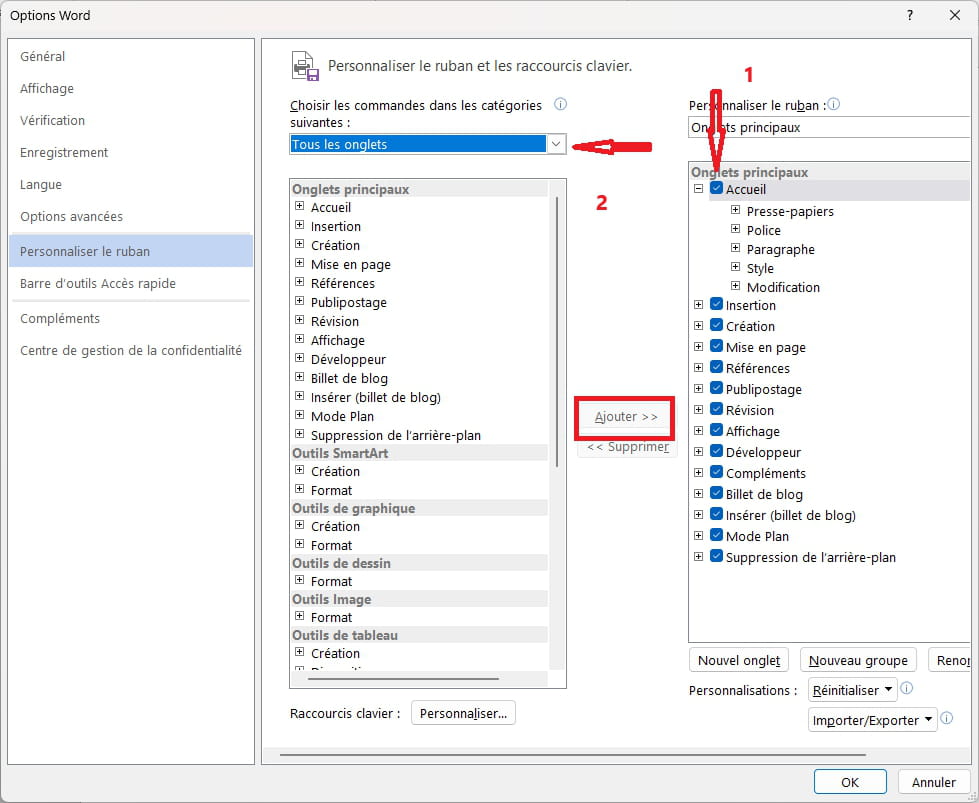This screenshot has width=979, height=803.
Task: Select Format under Outils Image
Action: (331, 617)
